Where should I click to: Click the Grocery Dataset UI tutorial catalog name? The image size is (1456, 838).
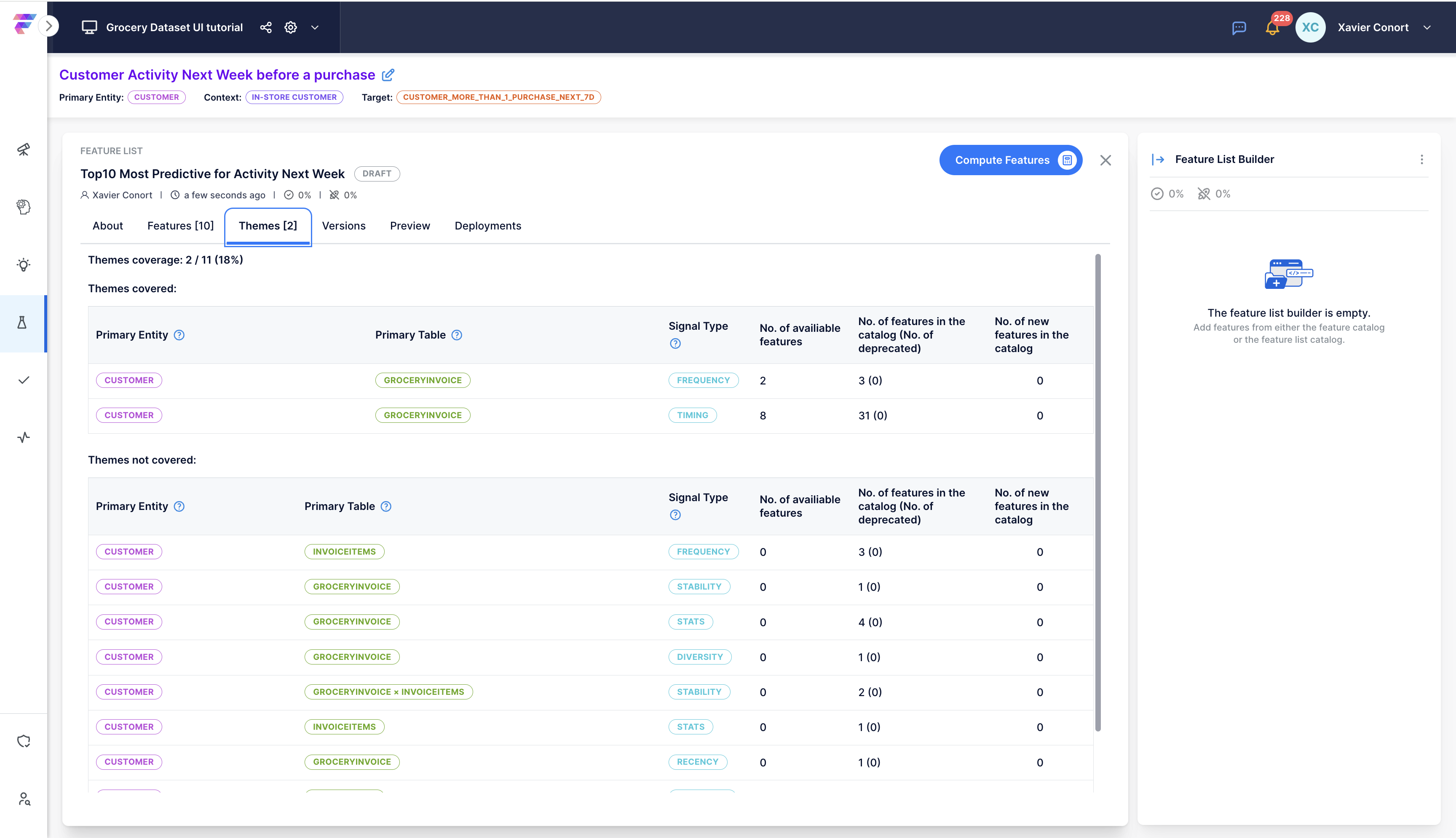click(174, 27)
